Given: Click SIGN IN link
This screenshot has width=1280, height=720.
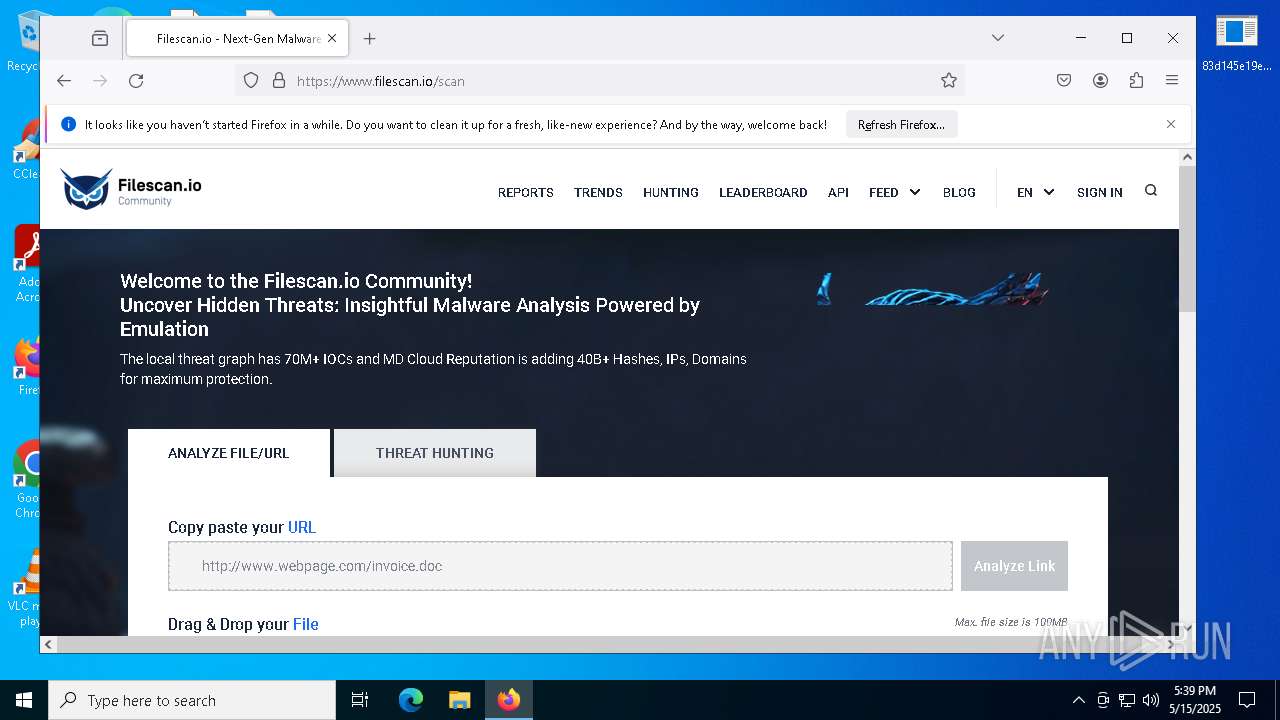Looking at the screenshot, I should point(1100,192).
